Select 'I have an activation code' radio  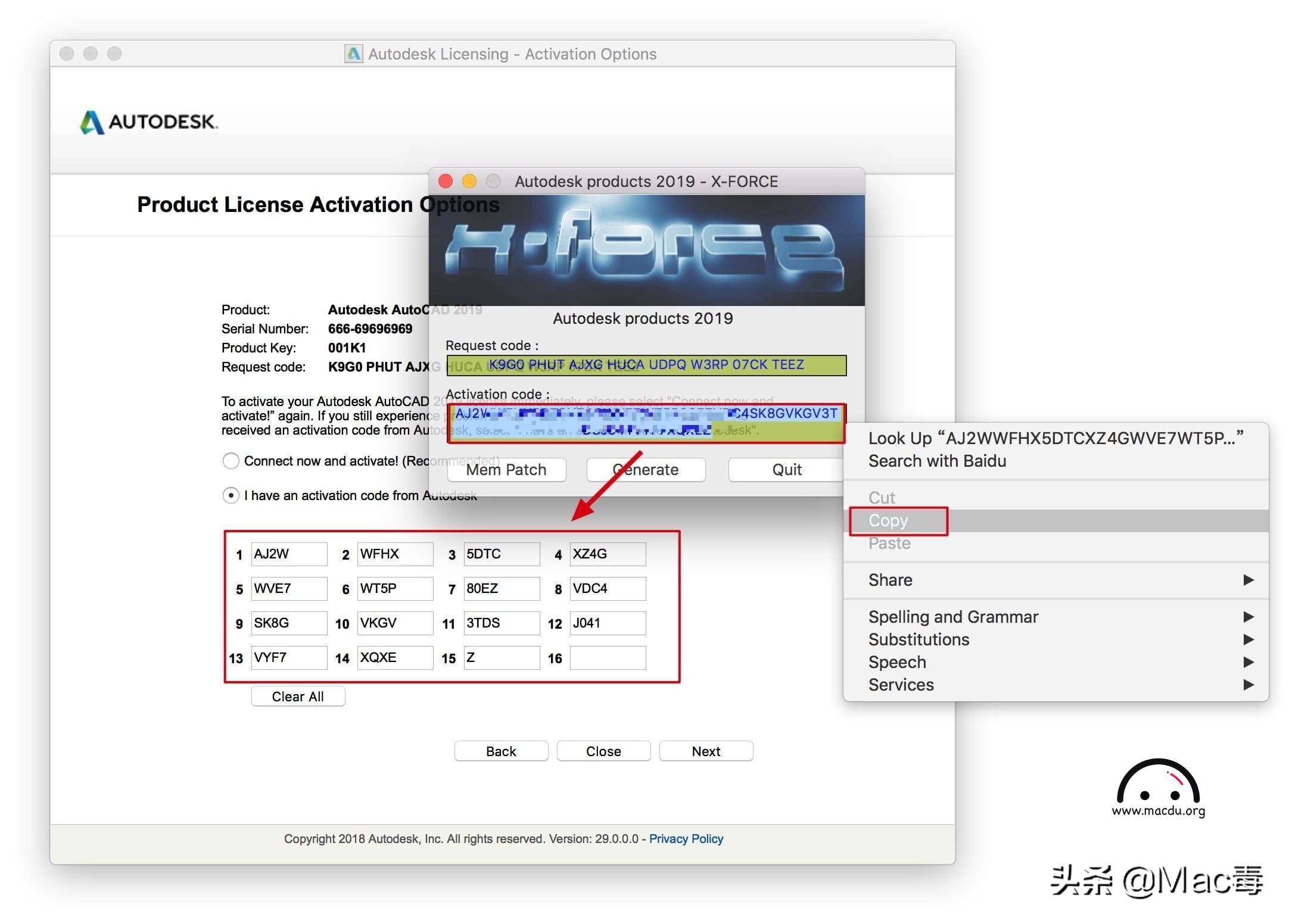(231, 495)
